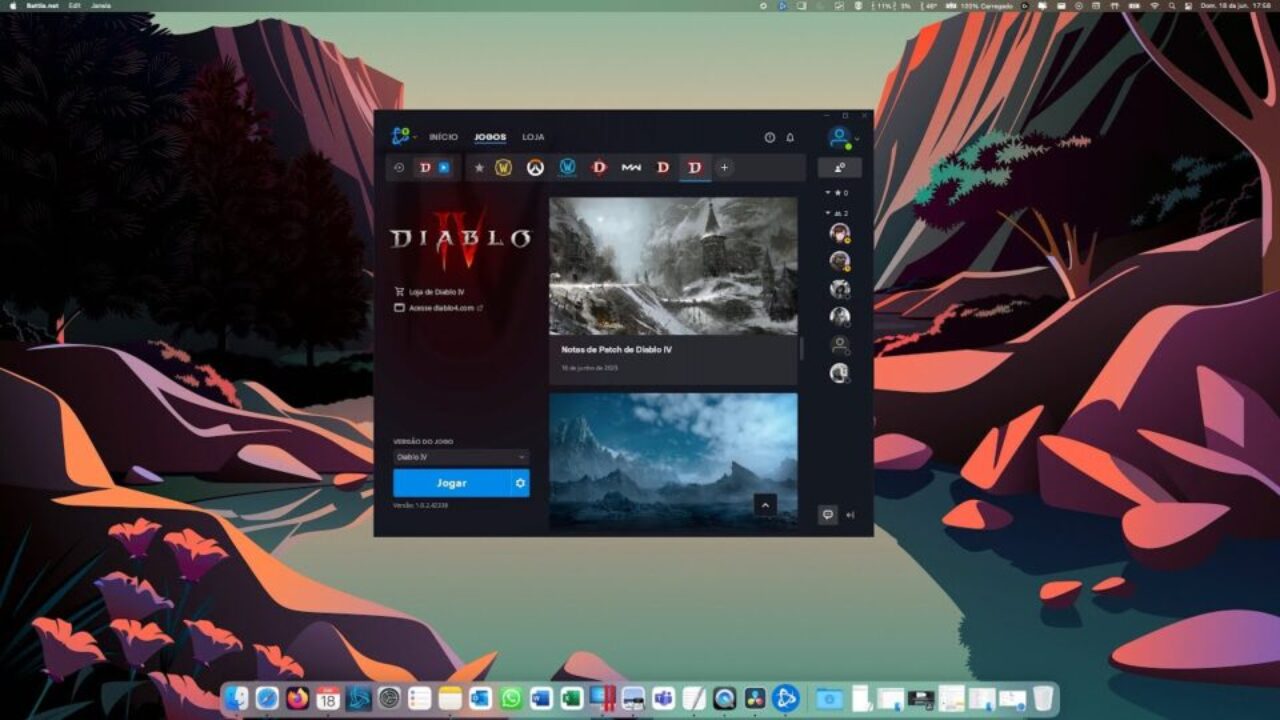Click the blue mountain news thumbnail
The height and width of the screenshot is (720, 1280).
click(673, 460)
